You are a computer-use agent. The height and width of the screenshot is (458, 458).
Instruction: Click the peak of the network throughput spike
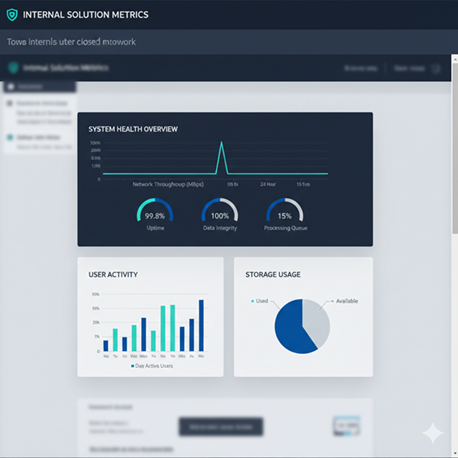tap(222, 143)
